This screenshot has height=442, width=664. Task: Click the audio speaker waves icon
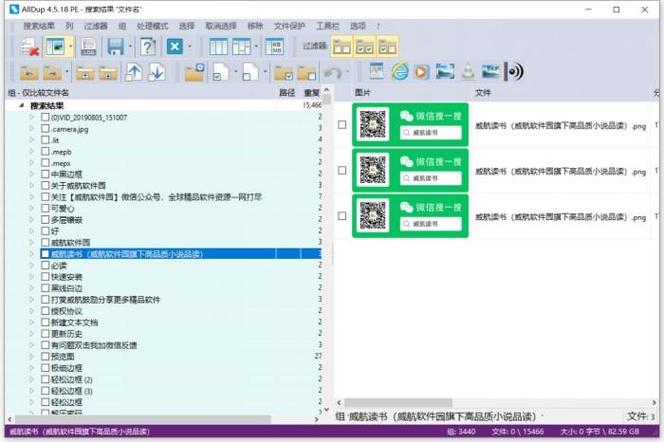[x=514, y=72]
